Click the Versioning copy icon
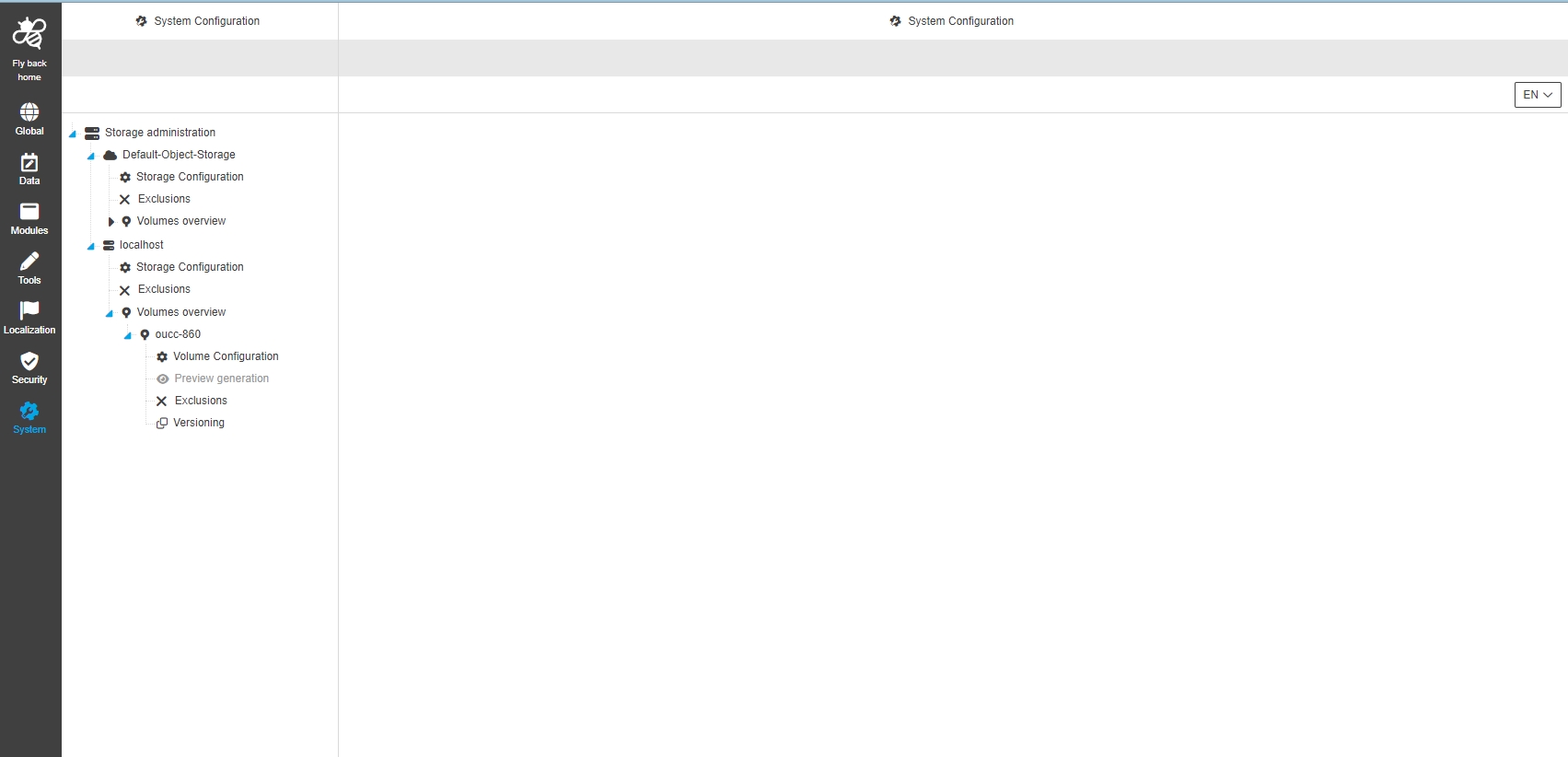Screen dimensions: 1568x757 (162, 423)
